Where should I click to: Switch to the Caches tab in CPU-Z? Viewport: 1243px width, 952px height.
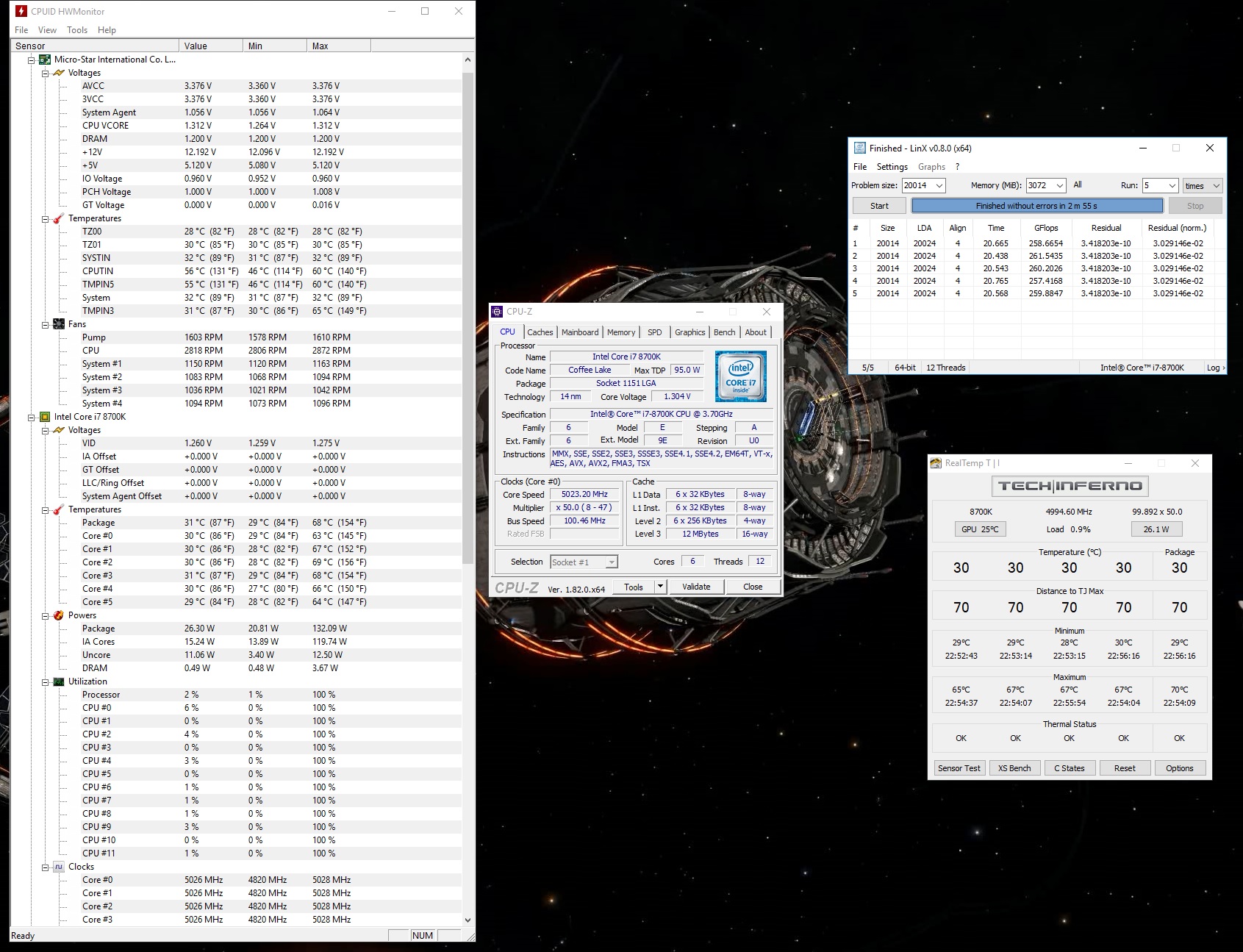pyautogui.click(x=540, y=332)
